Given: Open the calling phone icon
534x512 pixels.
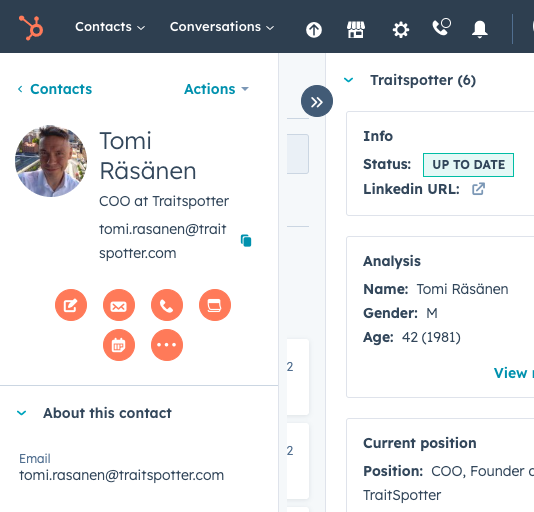Looking at the screenshot, I should (441, 27).
